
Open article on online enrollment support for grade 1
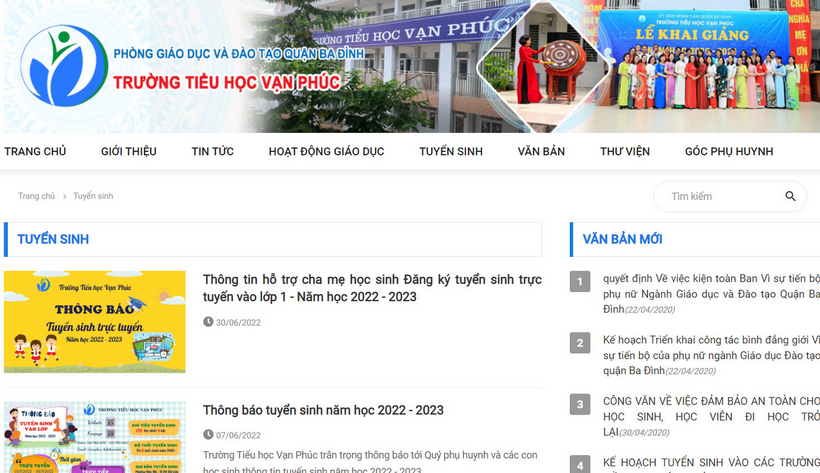coord(371,288)
